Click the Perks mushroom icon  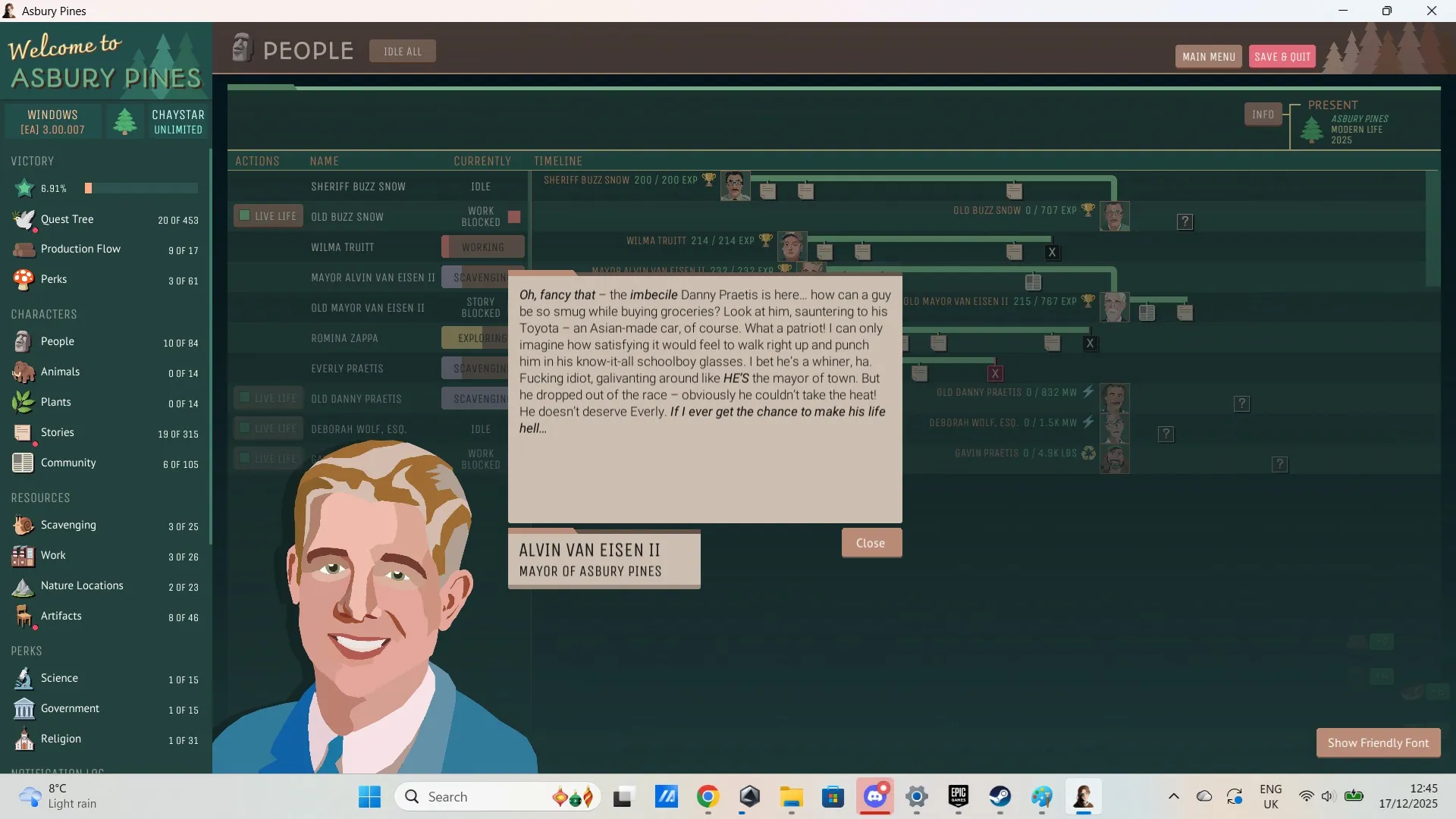coord(24,280)
